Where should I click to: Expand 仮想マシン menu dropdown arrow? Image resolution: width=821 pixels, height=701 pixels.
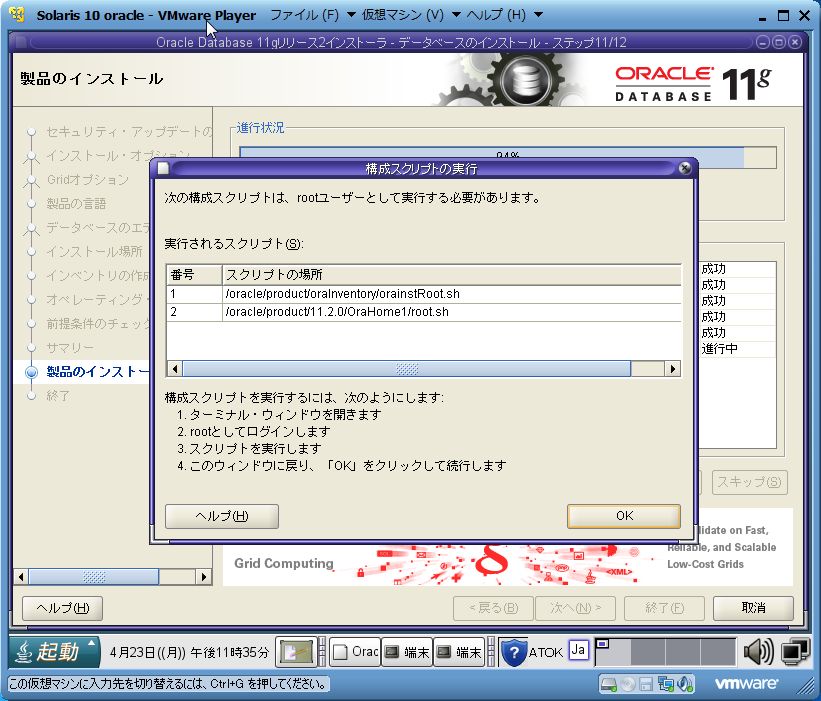pyautogui.click(x=456, y=15)
